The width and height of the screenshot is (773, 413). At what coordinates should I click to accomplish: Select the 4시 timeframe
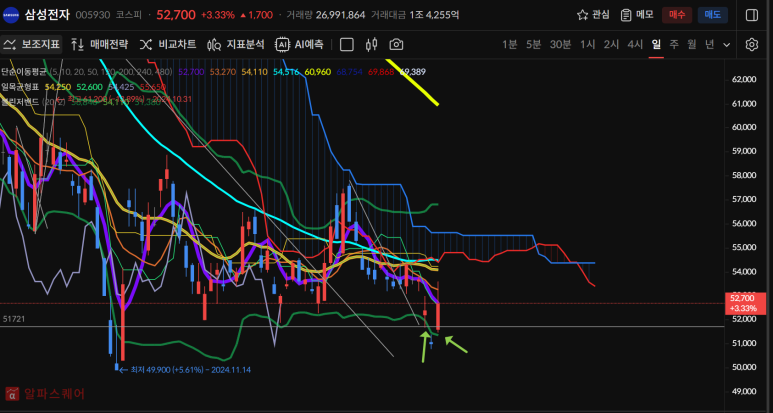click(635, 45)
